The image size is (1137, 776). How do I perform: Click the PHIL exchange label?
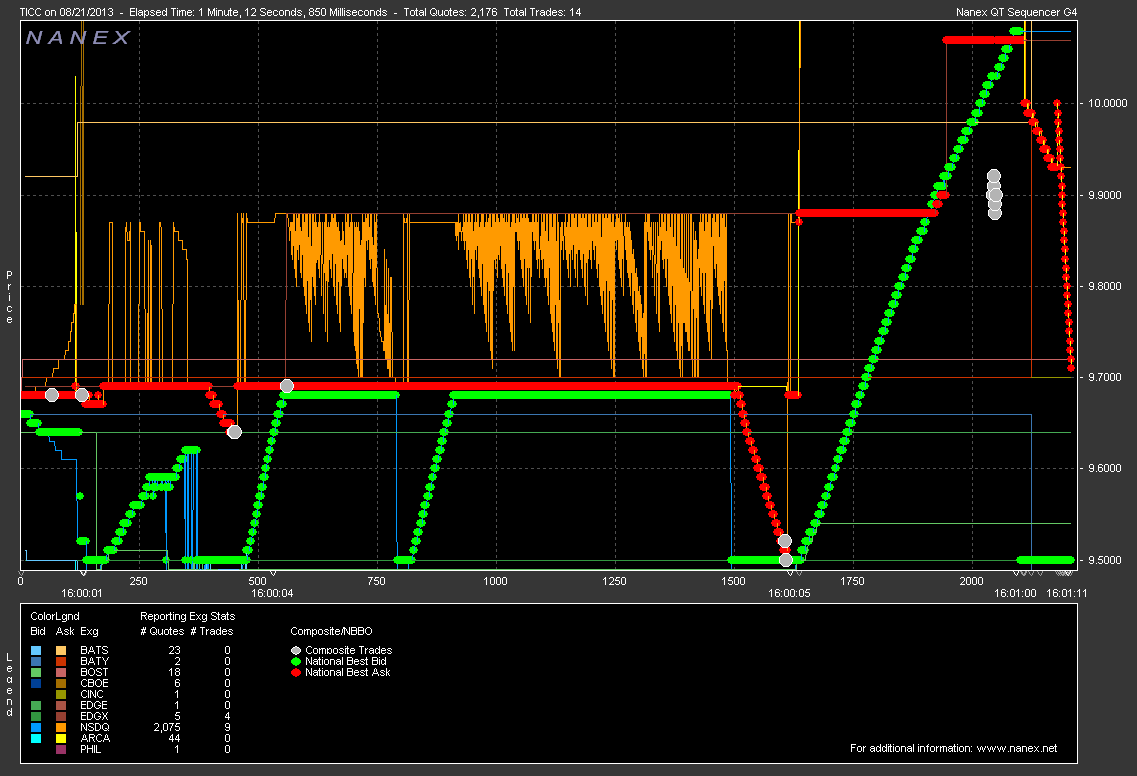click(x=91, y=749)
